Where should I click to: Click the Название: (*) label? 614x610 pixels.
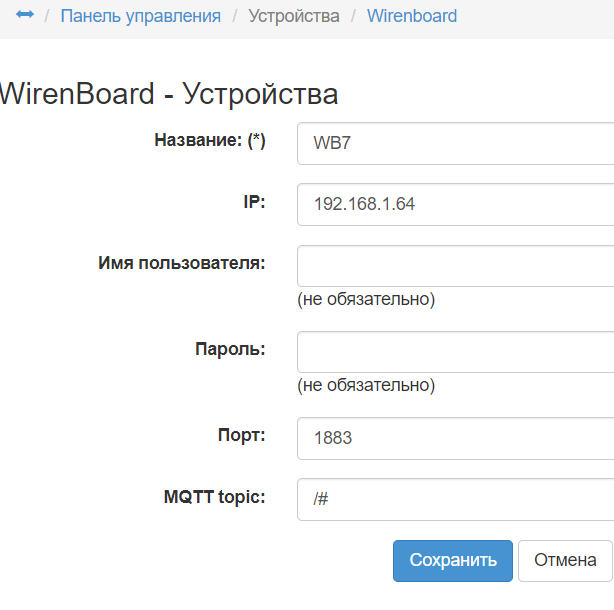[x=210, y=140]
